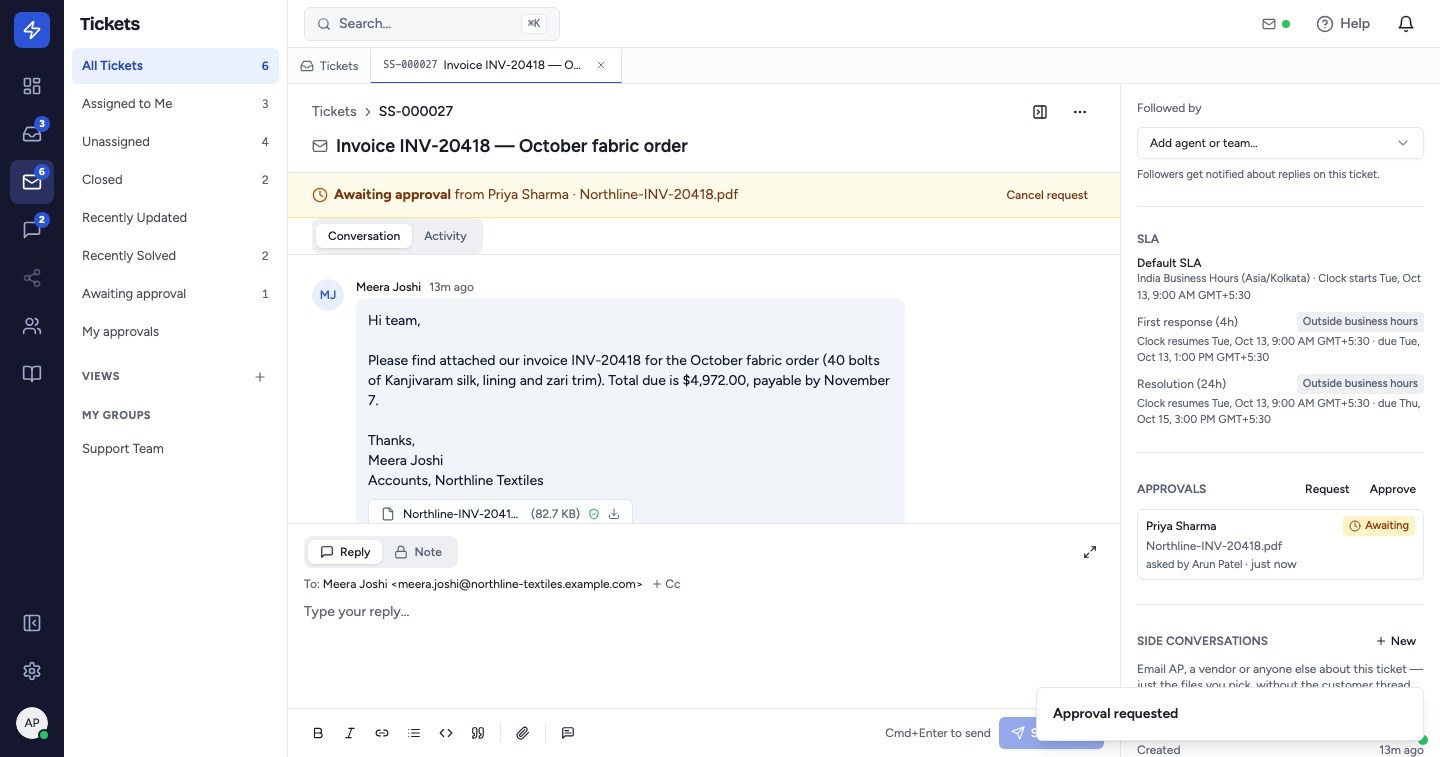Insert a link in the reply

tap(382, 733)
